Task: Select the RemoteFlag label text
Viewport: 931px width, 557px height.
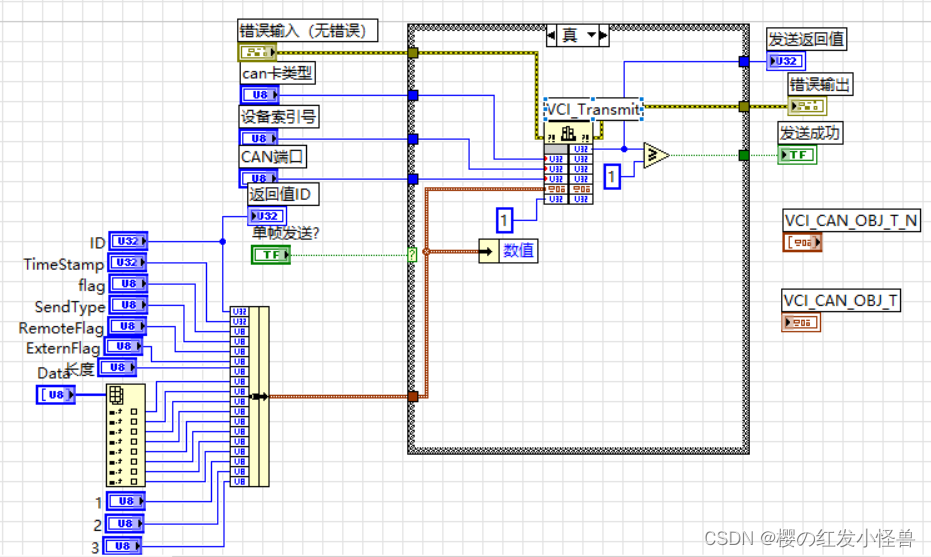Action: tap(61, 328)
